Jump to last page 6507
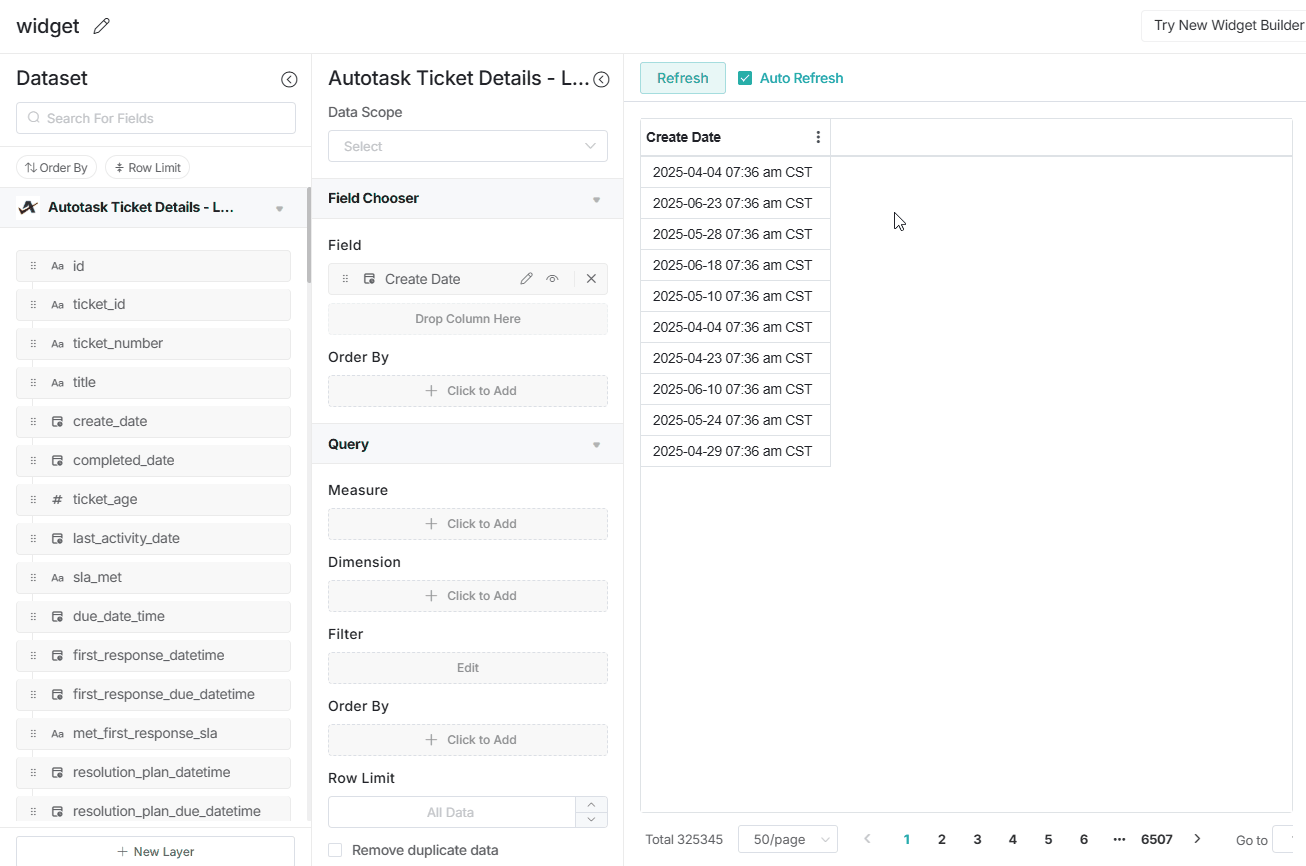Viewport: 1306px width, 866px height. point(1156,839)
